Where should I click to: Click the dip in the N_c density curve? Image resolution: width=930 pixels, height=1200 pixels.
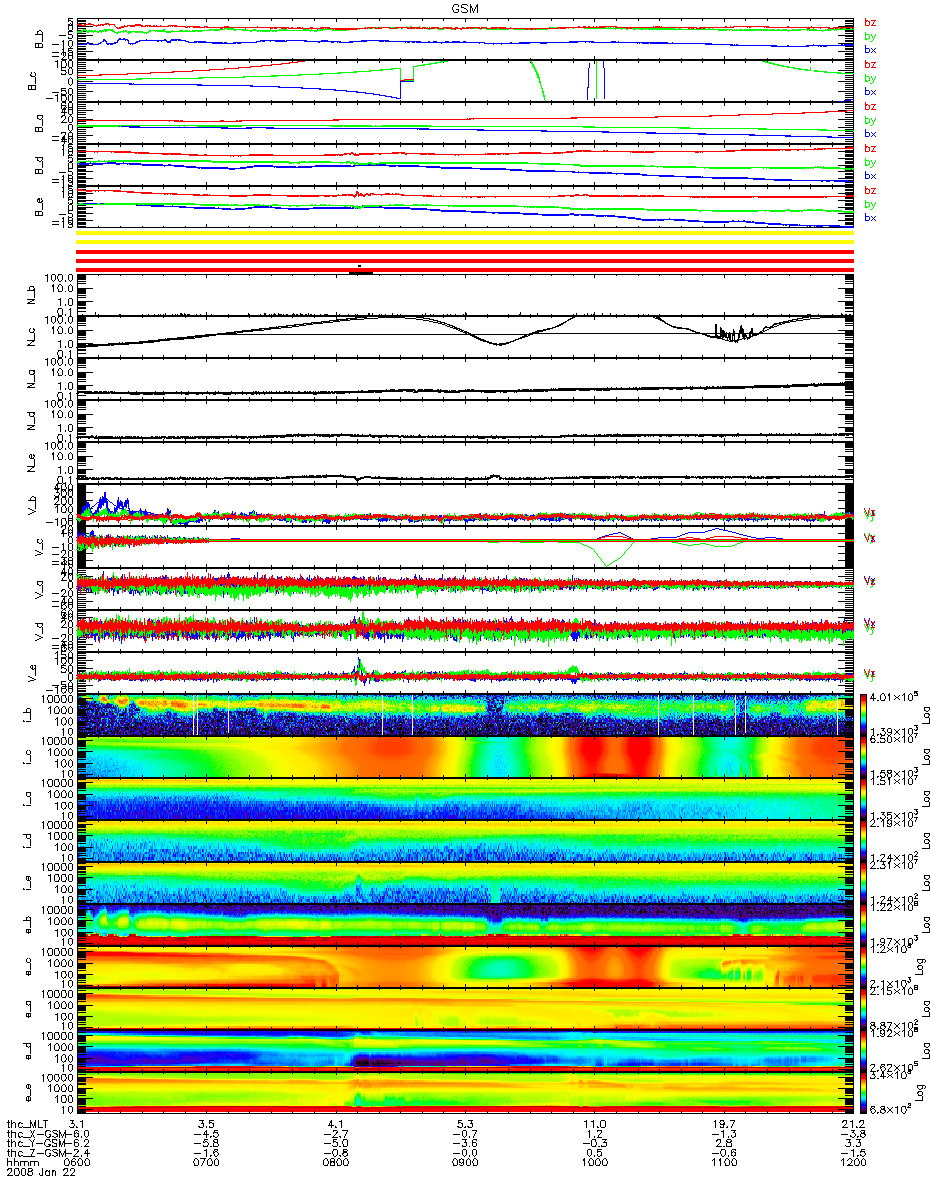click(499, 340)
